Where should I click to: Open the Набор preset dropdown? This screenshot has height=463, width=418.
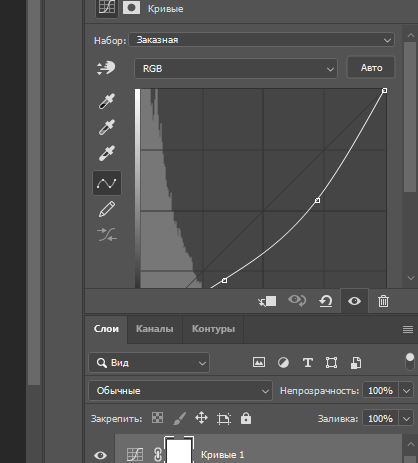pyautogui.click(x=262, y=40)
